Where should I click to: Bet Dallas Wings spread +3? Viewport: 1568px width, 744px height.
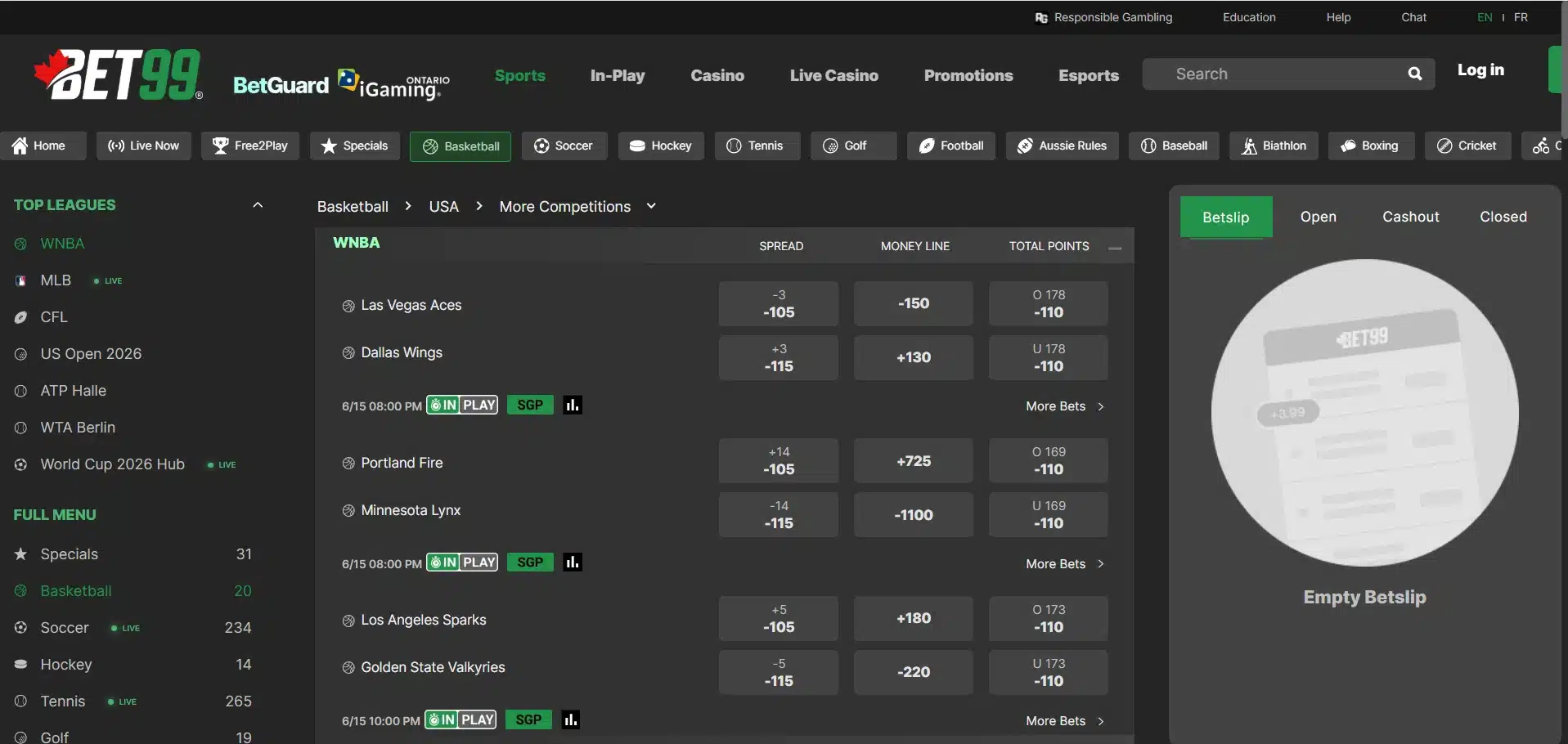pyautogui.click(x=779, y=357)
